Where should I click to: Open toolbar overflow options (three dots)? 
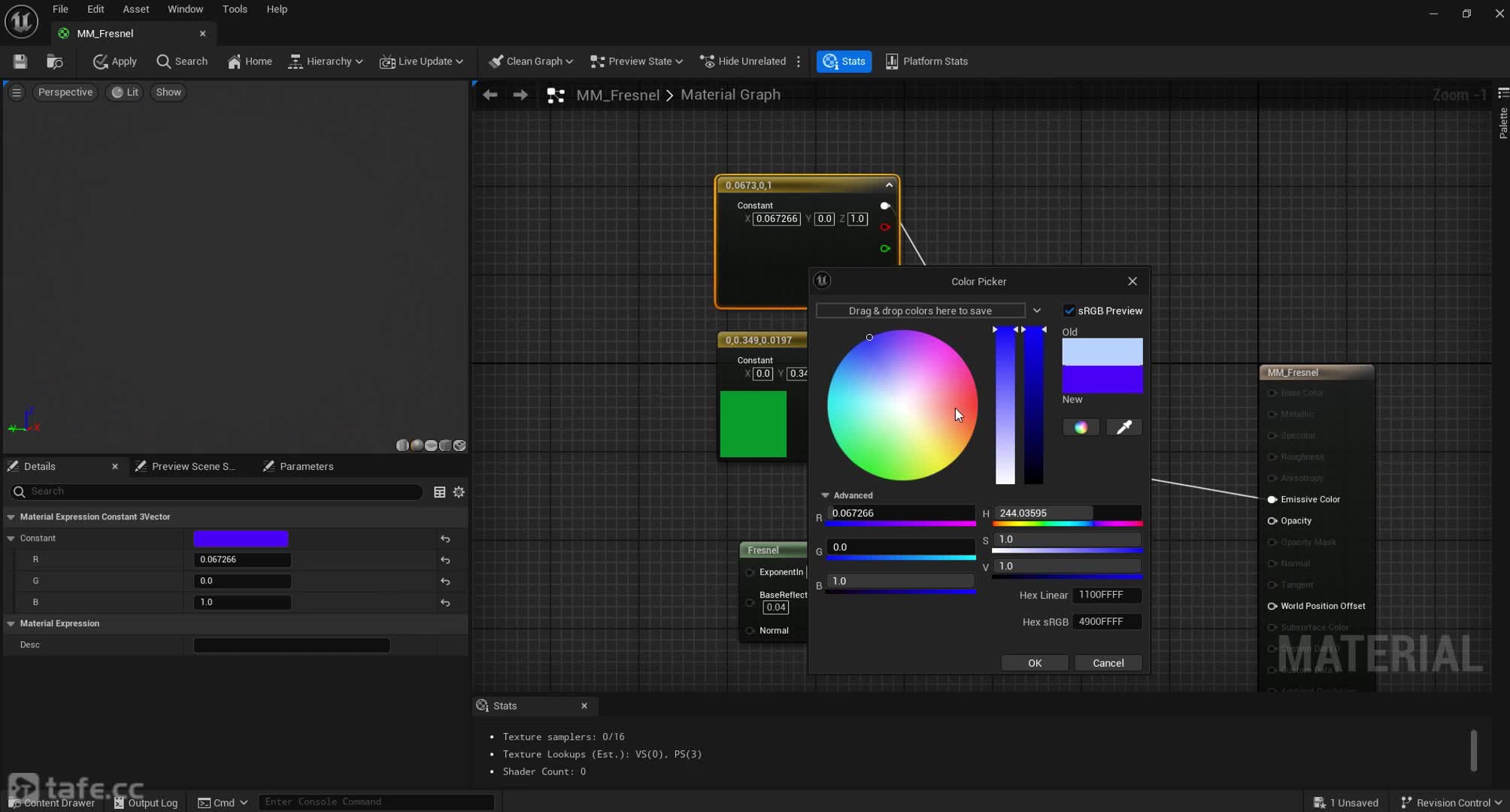pos(799,62)
